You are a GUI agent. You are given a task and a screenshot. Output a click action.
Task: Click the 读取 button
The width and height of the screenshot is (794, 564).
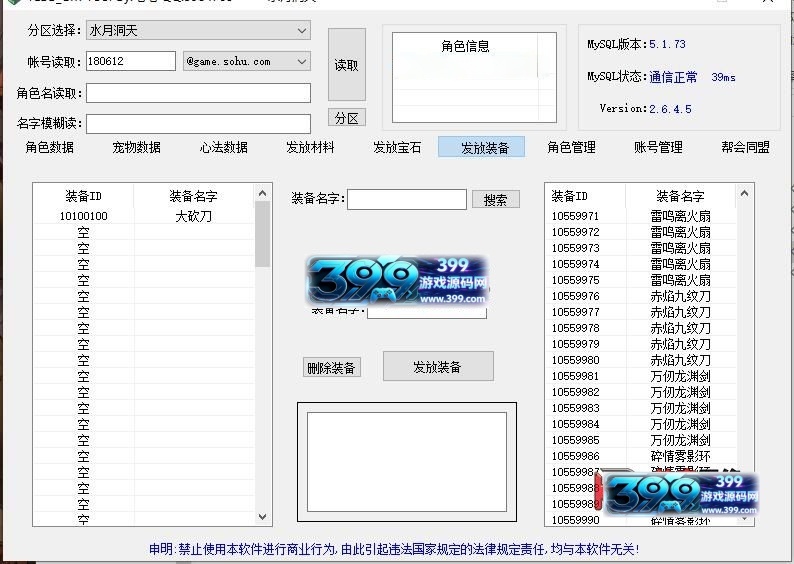coord(347,65)
